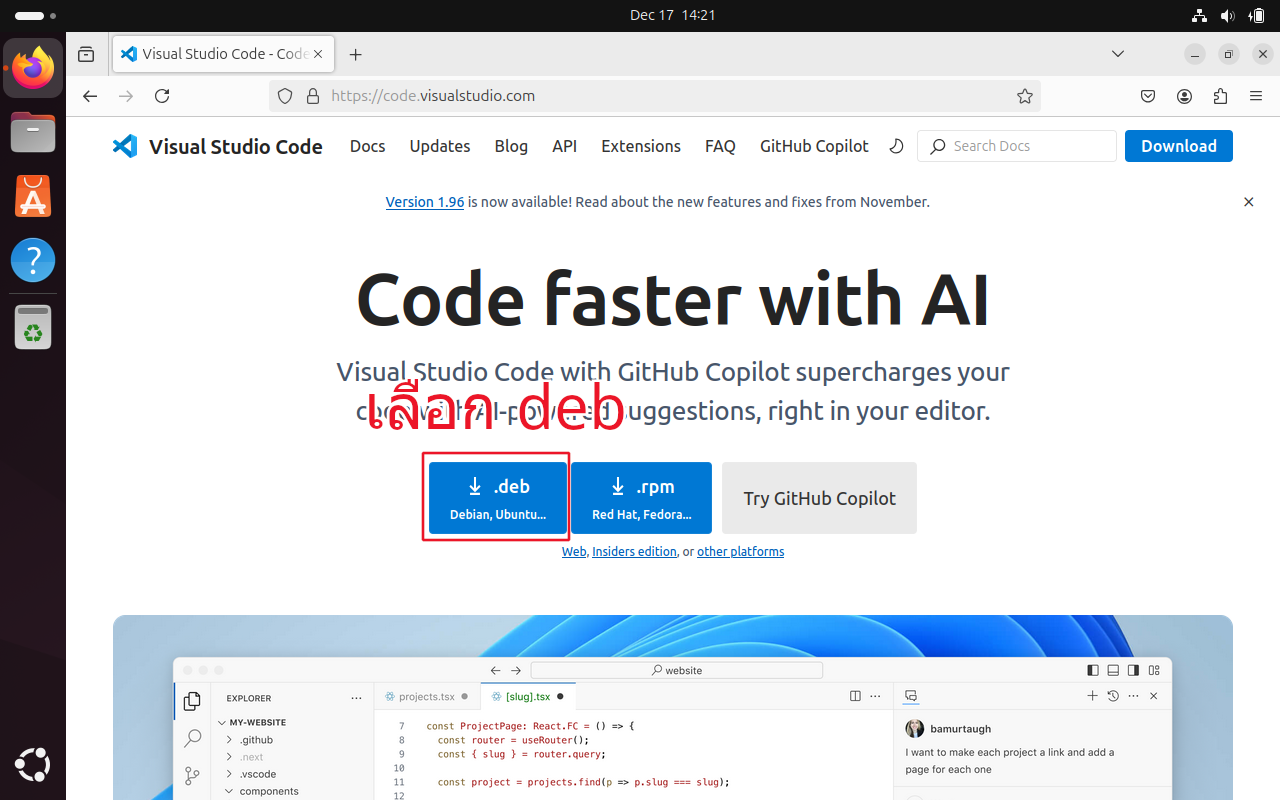Open the Firefox account icon
This screenshot has width=1280, height=800.
[1184, 96]
